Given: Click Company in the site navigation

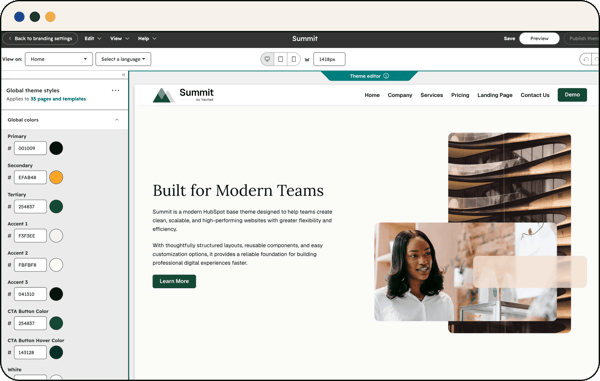Looking at the screenshot, I should click(x=400, y=95).
